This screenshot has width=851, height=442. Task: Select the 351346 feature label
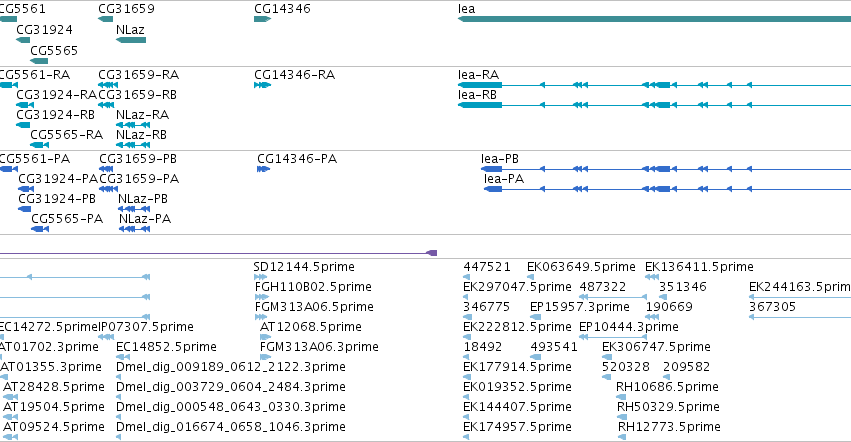pyautogui.click(x=683, y=287)
